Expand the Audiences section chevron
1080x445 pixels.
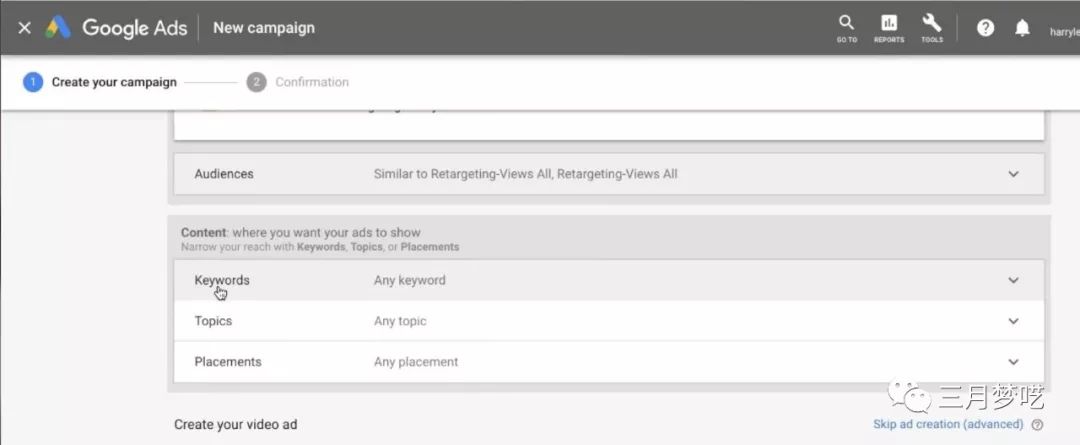[1013, 174]
